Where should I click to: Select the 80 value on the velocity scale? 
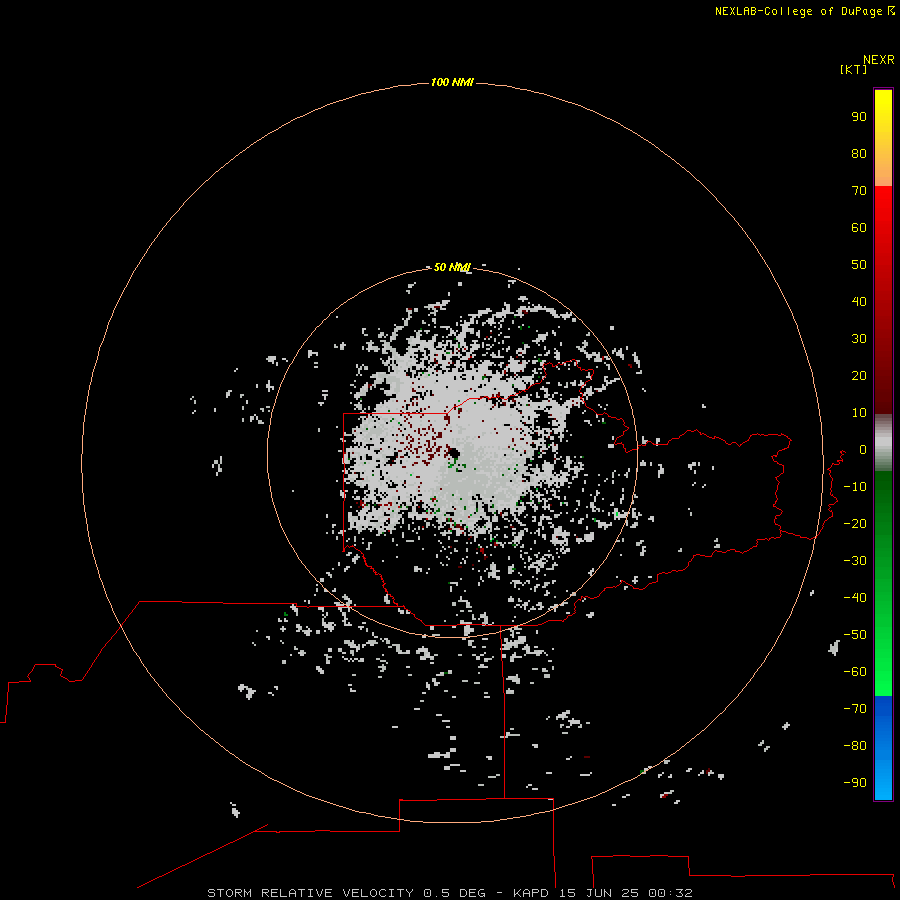[859, 153]
